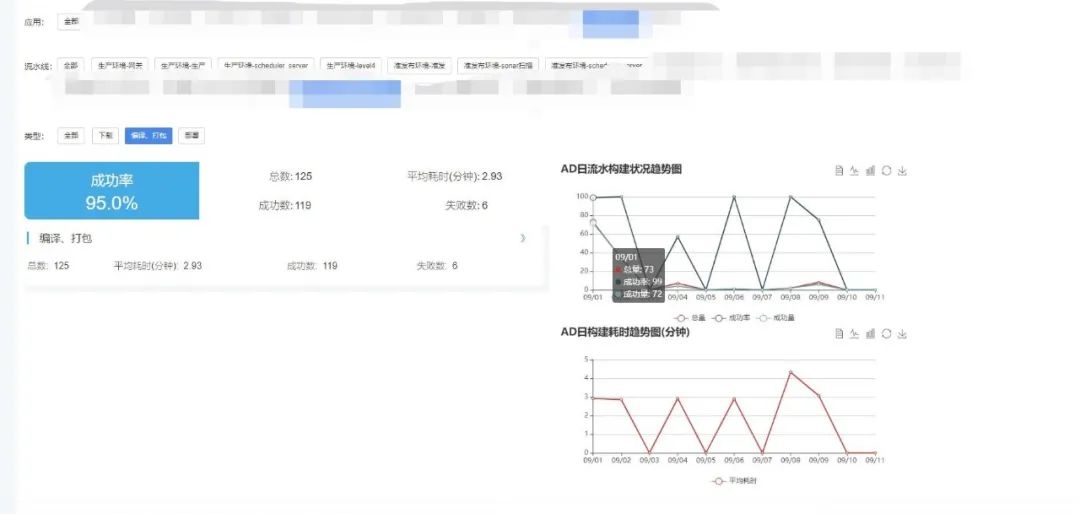Screen dimensions: 1080x514
Task: Restore the AD日构建耗时趋势图 chart
Action: point(886,333)
